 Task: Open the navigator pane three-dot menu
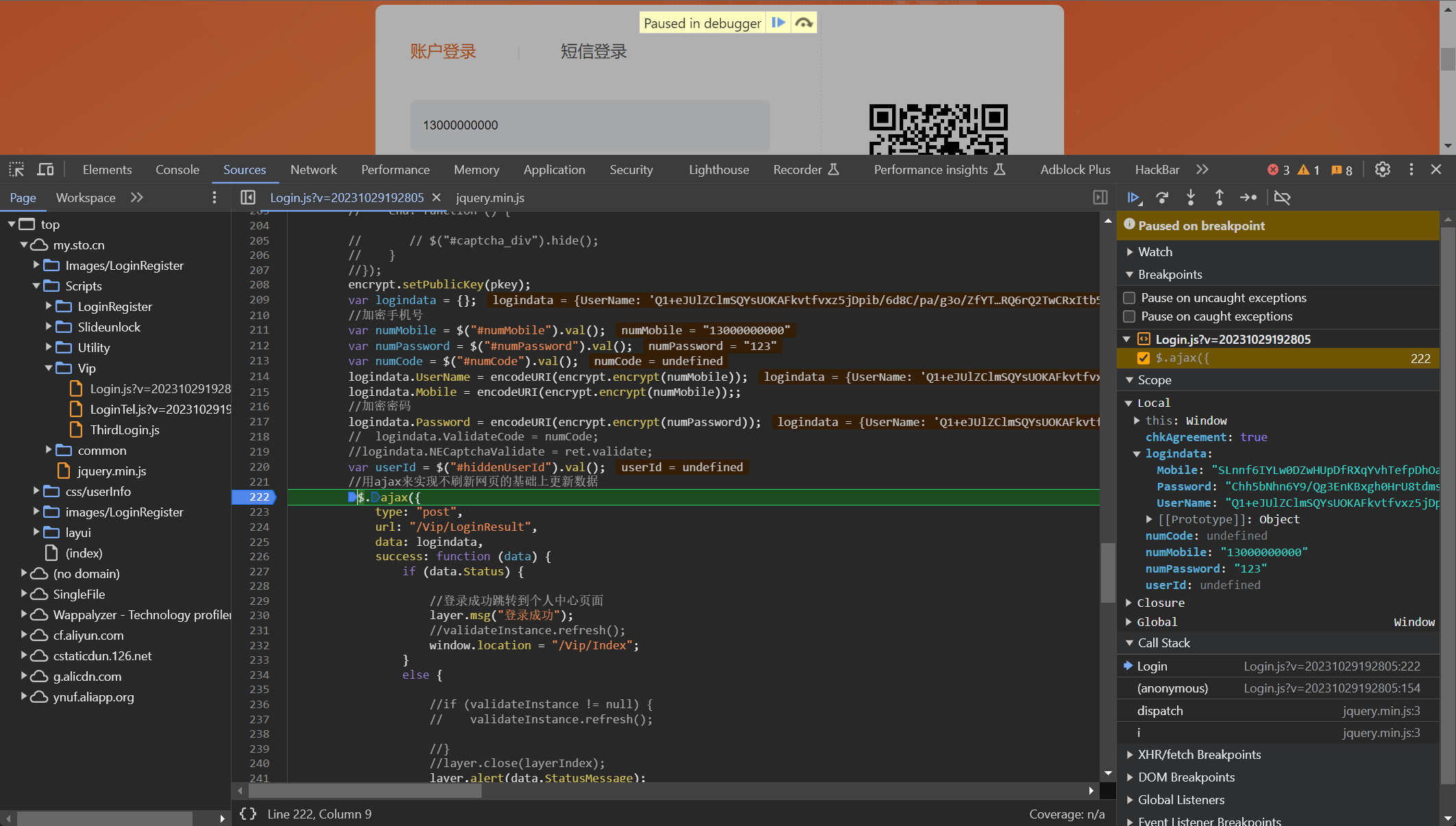(214, 197)
